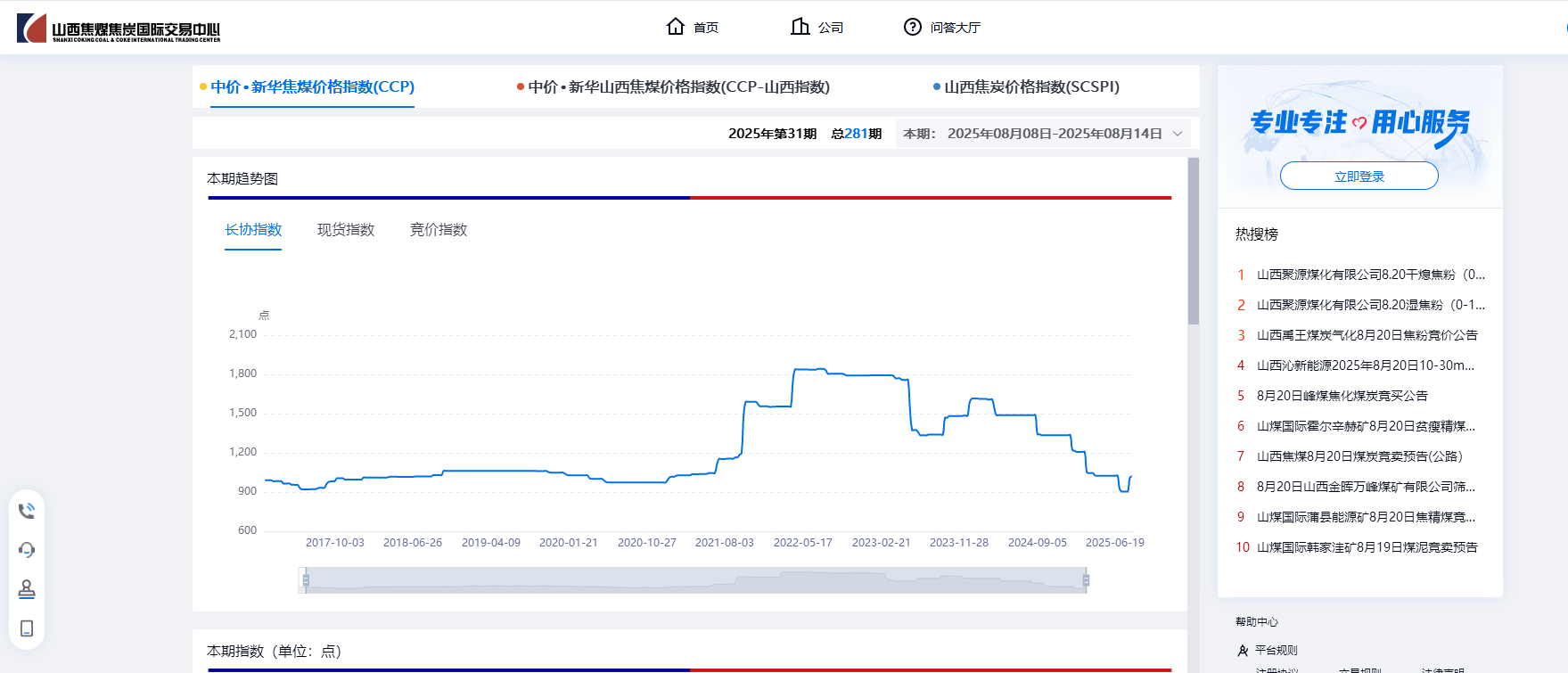This screenshot has width=1568, height=673.
Task: Click the home icon beside 首页
Action: 676,27
